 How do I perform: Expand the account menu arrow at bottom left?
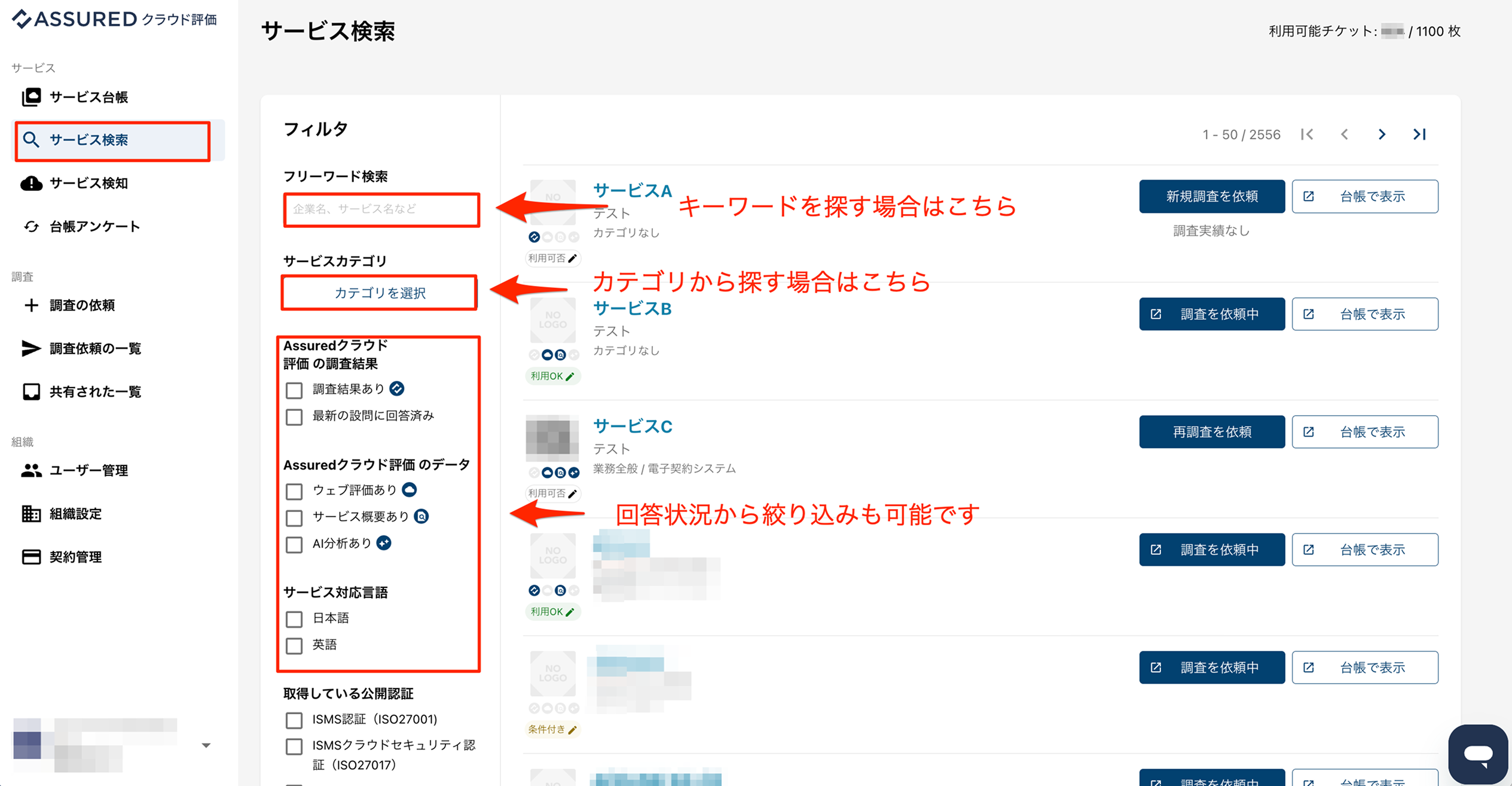point(206,745)
